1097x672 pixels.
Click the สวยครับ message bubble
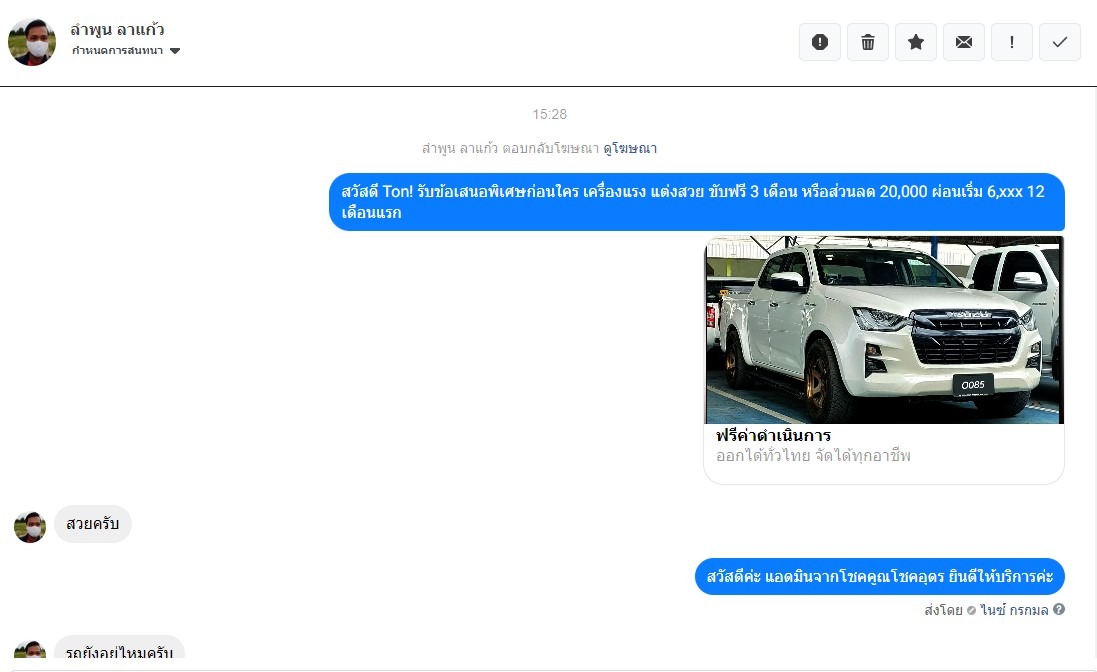pos(92,524)
